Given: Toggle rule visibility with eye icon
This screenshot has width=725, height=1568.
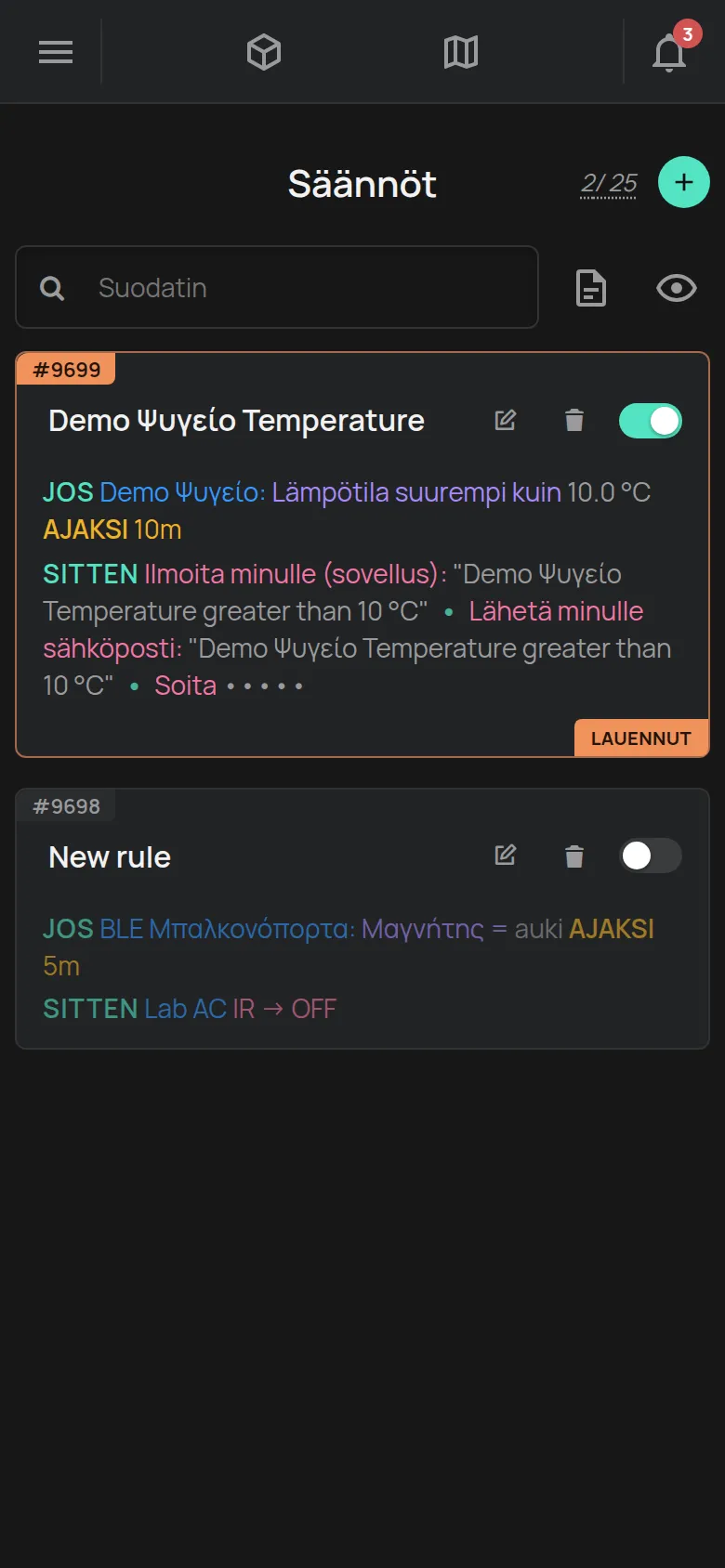Looking at the screenshot, I should 677,288.
